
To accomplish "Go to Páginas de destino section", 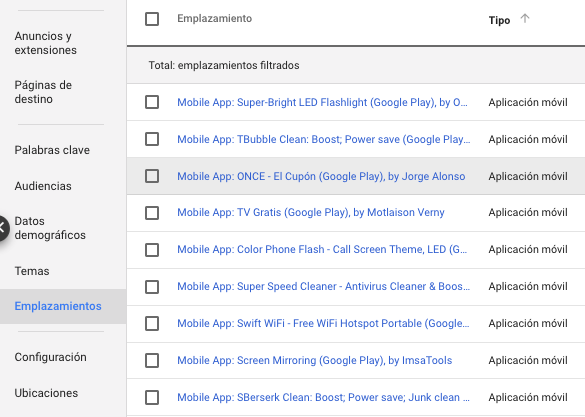I will pyautogui.click(x=43, y=92).
